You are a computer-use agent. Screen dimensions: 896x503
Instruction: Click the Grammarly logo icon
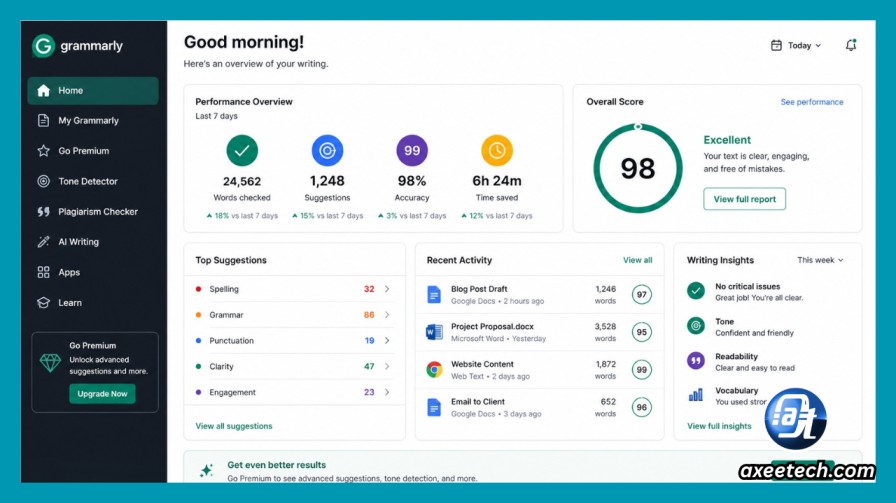(43, 46)
